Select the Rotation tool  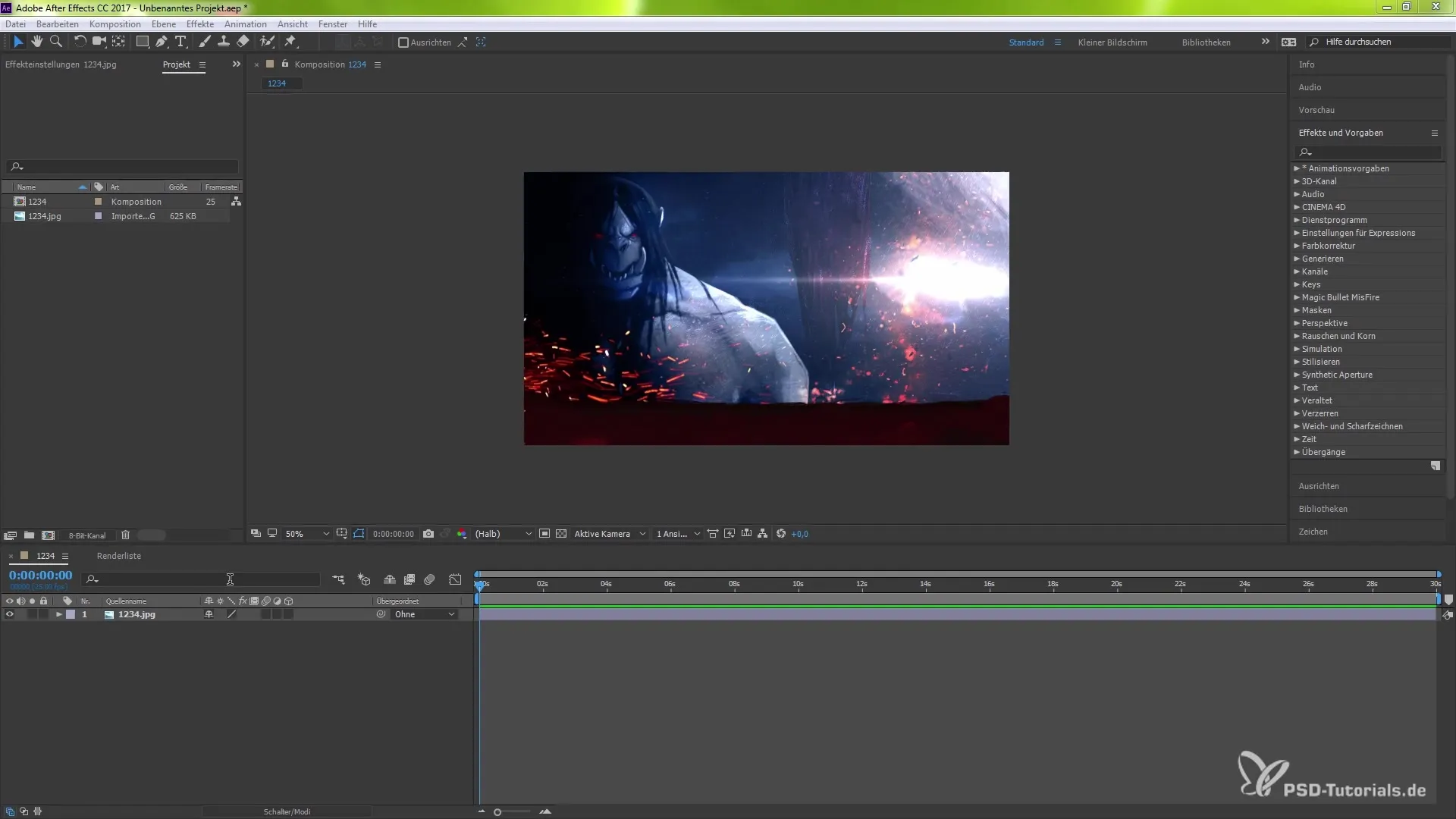80,42
